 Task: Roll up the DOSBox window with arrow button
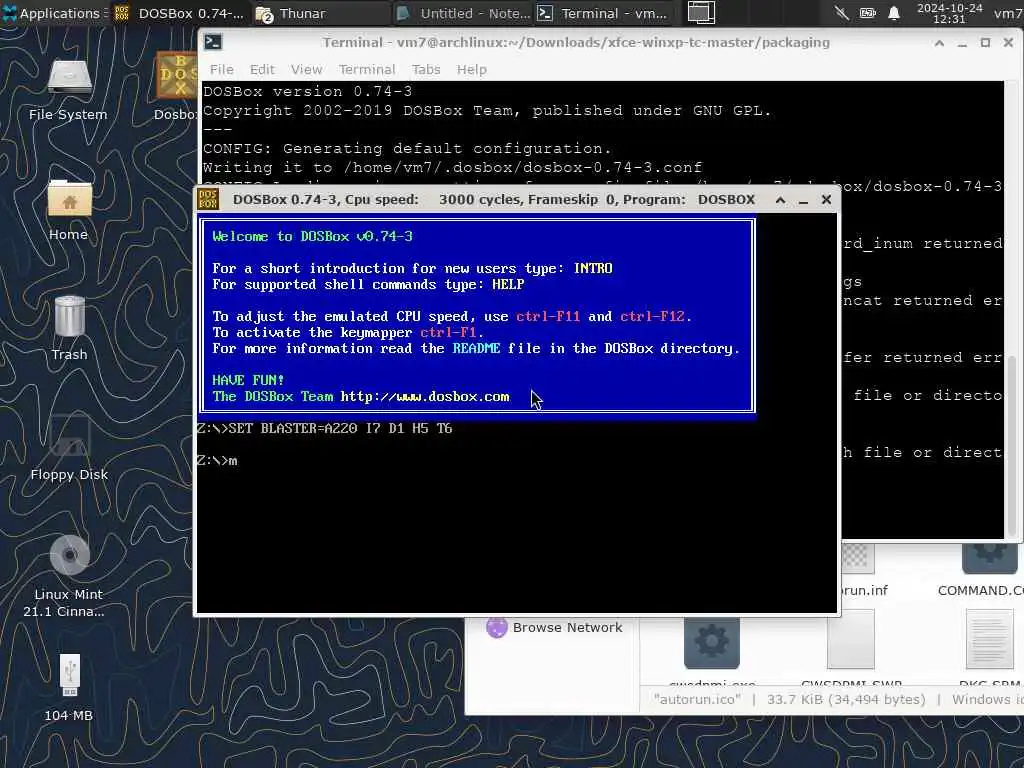pos(780,200)
